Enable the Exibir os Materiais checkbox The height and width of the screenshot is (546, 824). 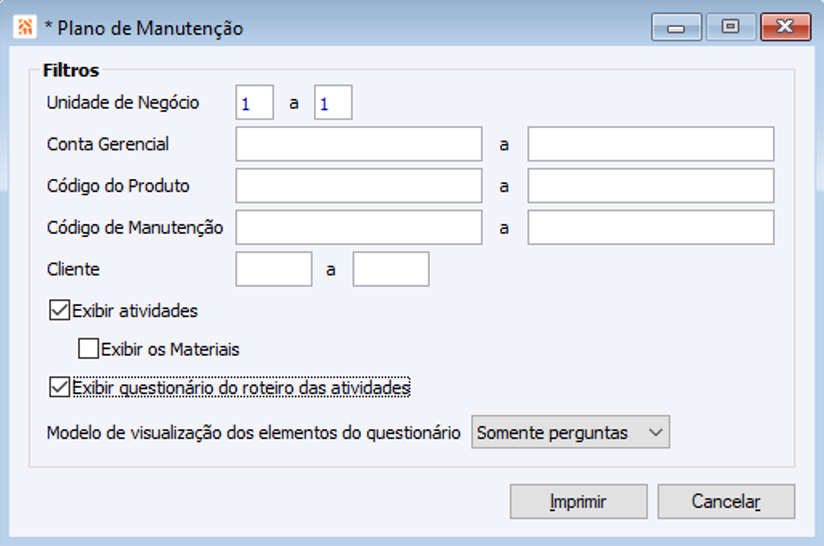click(89, 349)
